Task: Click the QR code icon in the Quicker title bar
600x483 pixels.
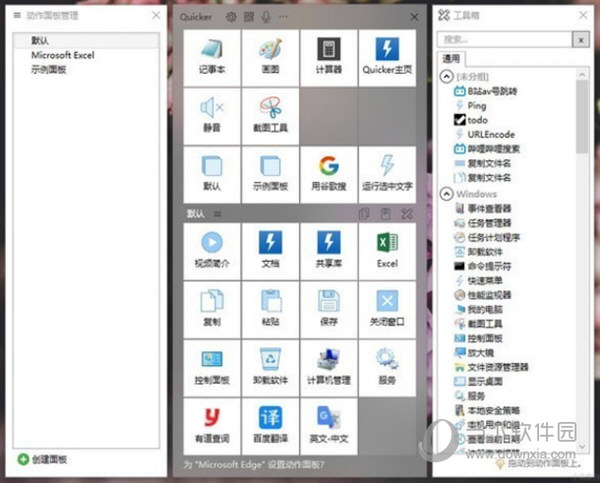Action: [249, 17]
